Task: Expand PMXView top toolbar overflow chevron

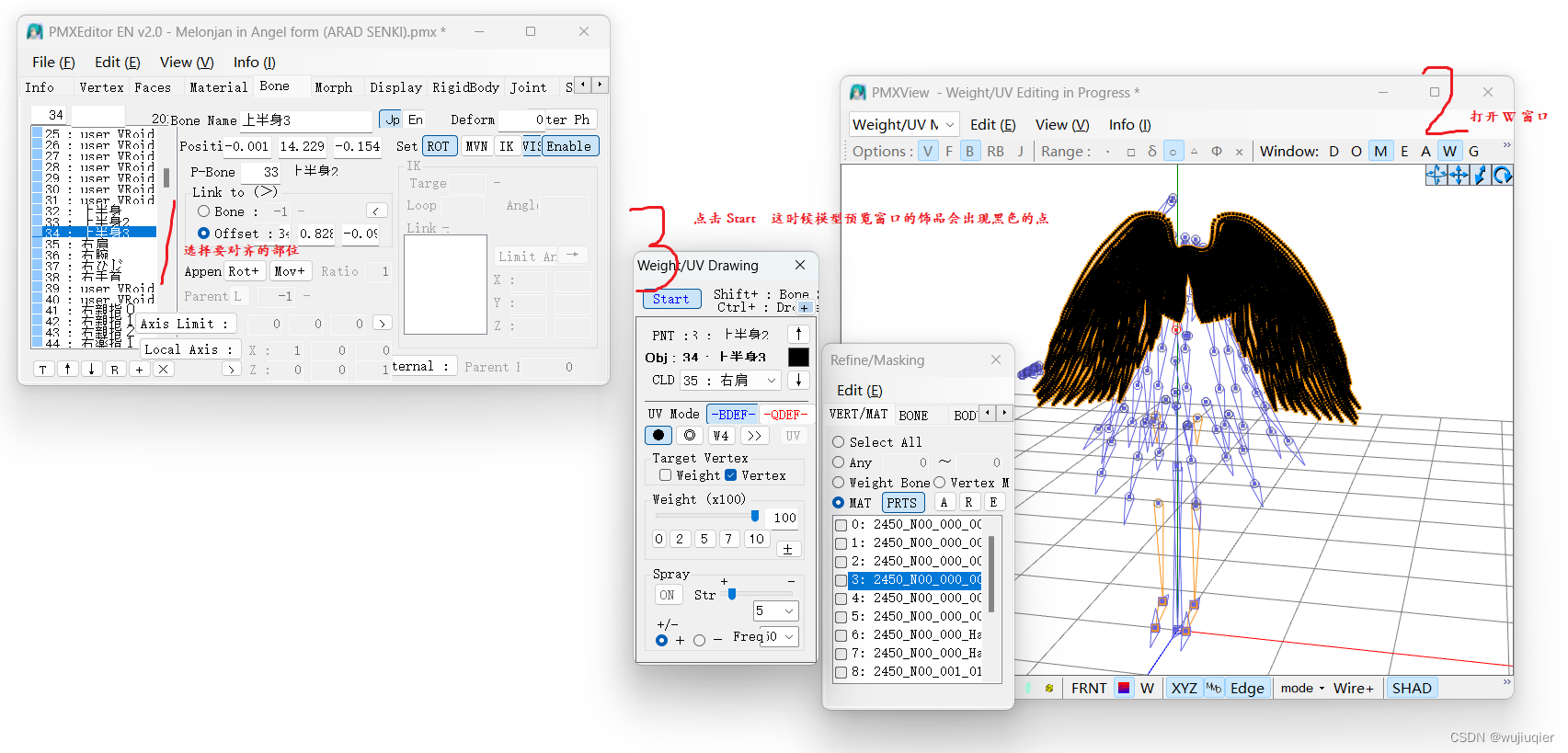Action: [1506, 145]
